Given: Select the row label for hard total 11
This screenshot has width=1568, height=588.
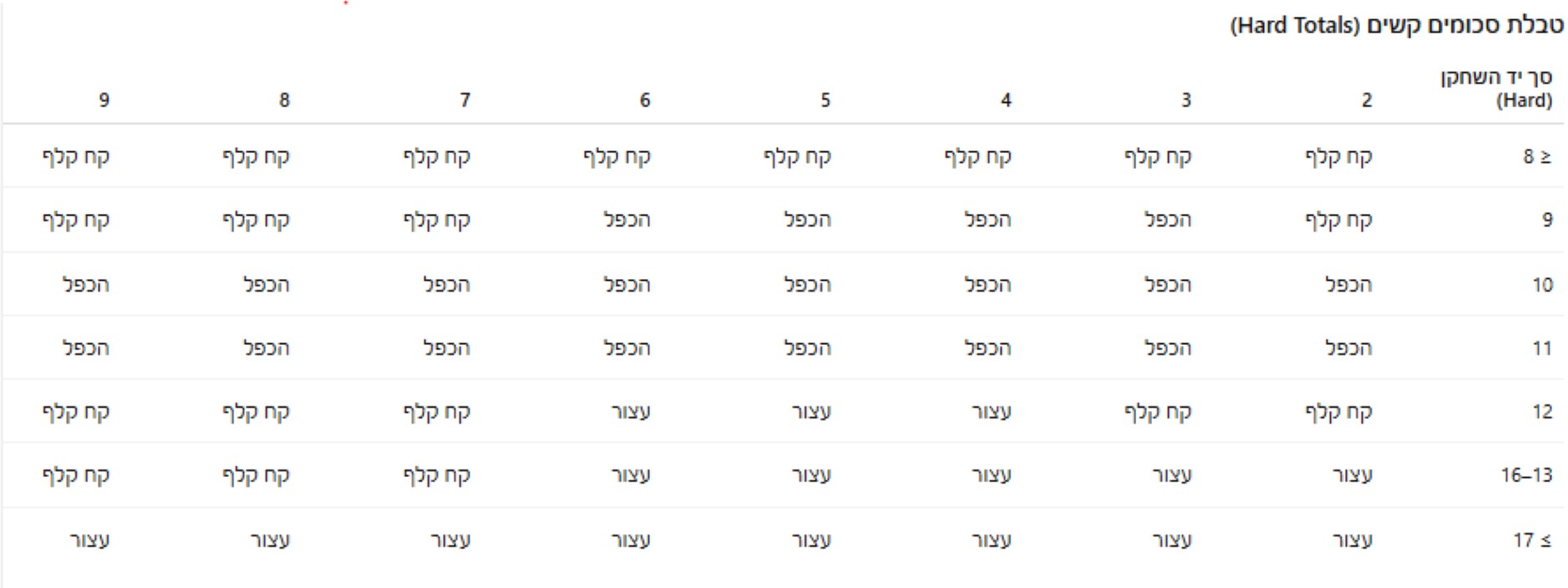Looking at the screenshot, I should click(1542, 348).
